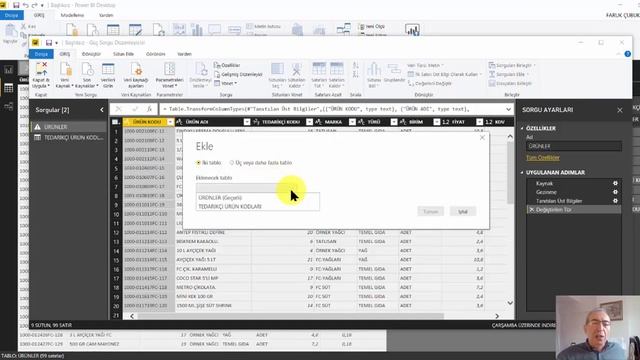This screenshot has height=360, width=640.
Task: Click the blue help question mark icon
Action: pyautogui.click(x=627, y=54)
